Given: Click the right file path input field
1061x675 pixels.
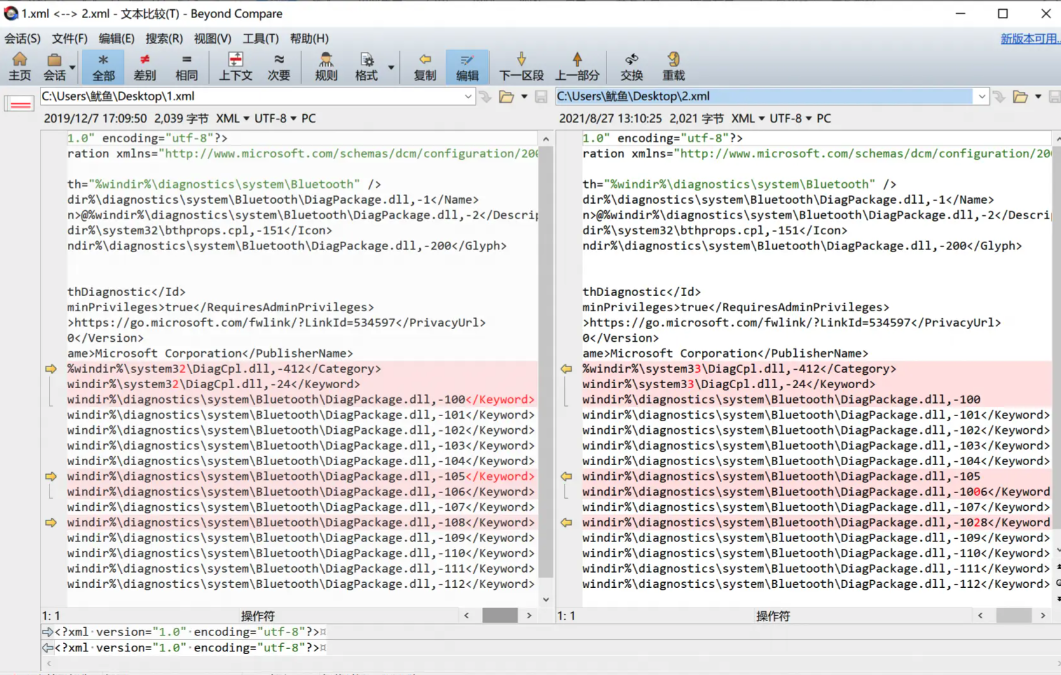Looking at the screenshot, I should (x=763, y=97).
